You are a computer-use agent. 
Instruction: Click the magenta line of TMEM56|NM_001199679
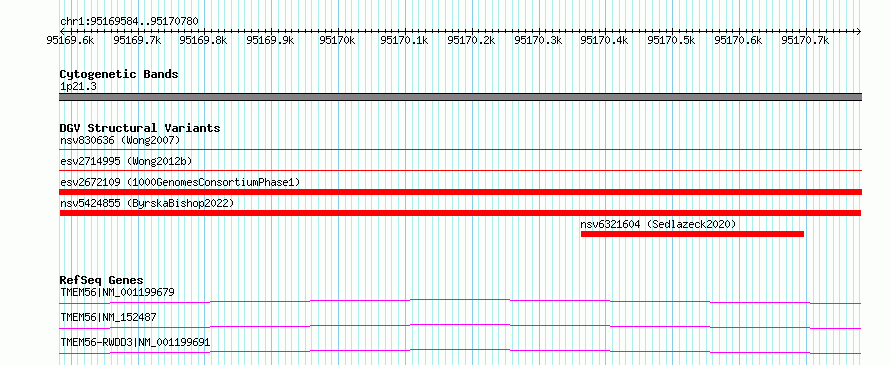[460, 301]
